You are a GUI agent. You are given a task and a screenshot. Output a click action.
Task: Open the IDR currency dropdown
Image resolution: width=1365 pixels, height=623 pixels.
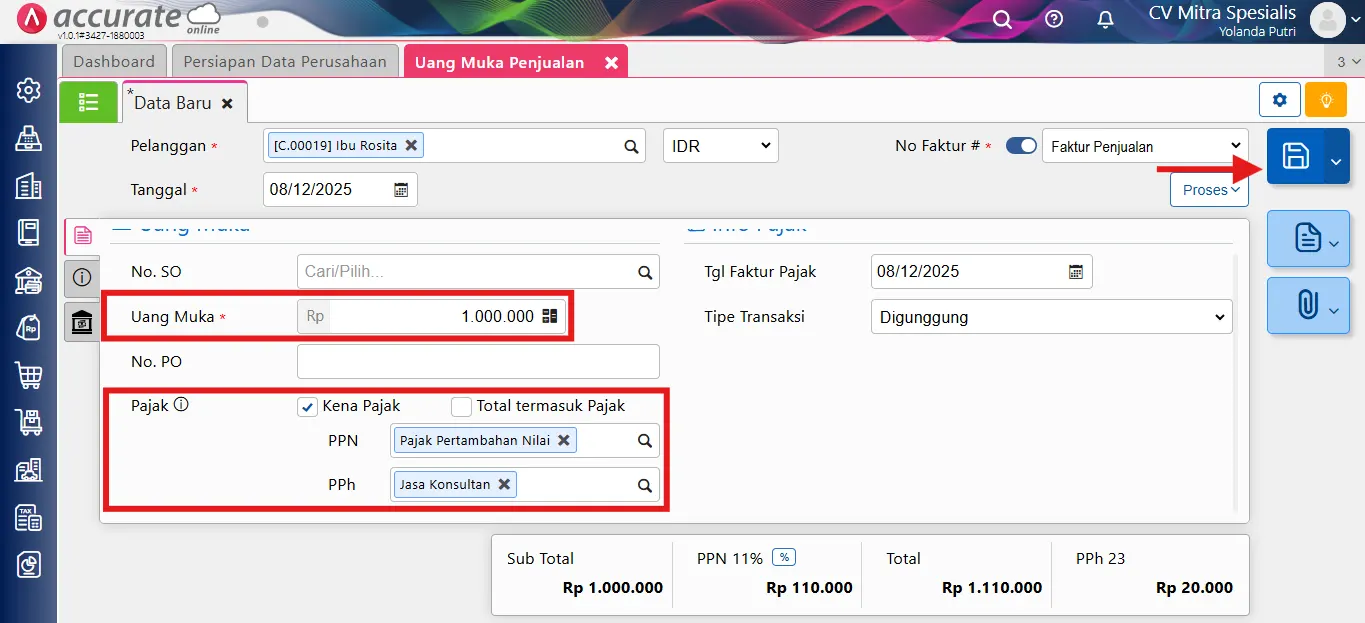720,146
